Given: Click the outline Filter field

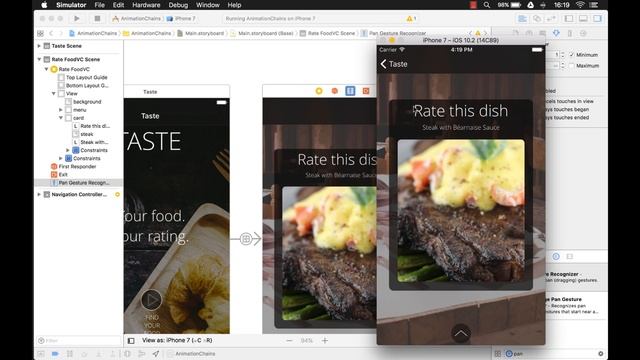Looking at the screenshot, I should [78, 340].
